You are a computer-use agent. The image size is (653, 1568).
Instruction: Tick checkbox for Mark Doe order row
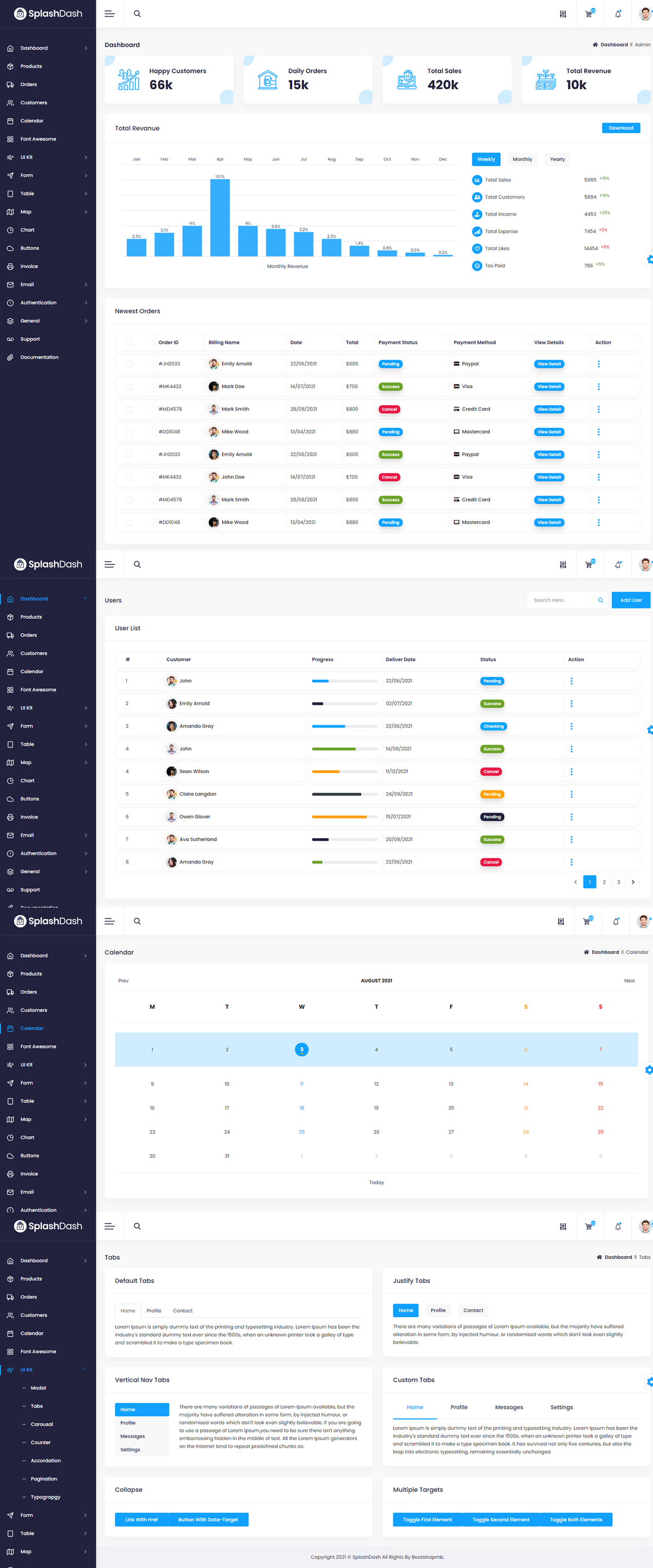coord(128,387)
